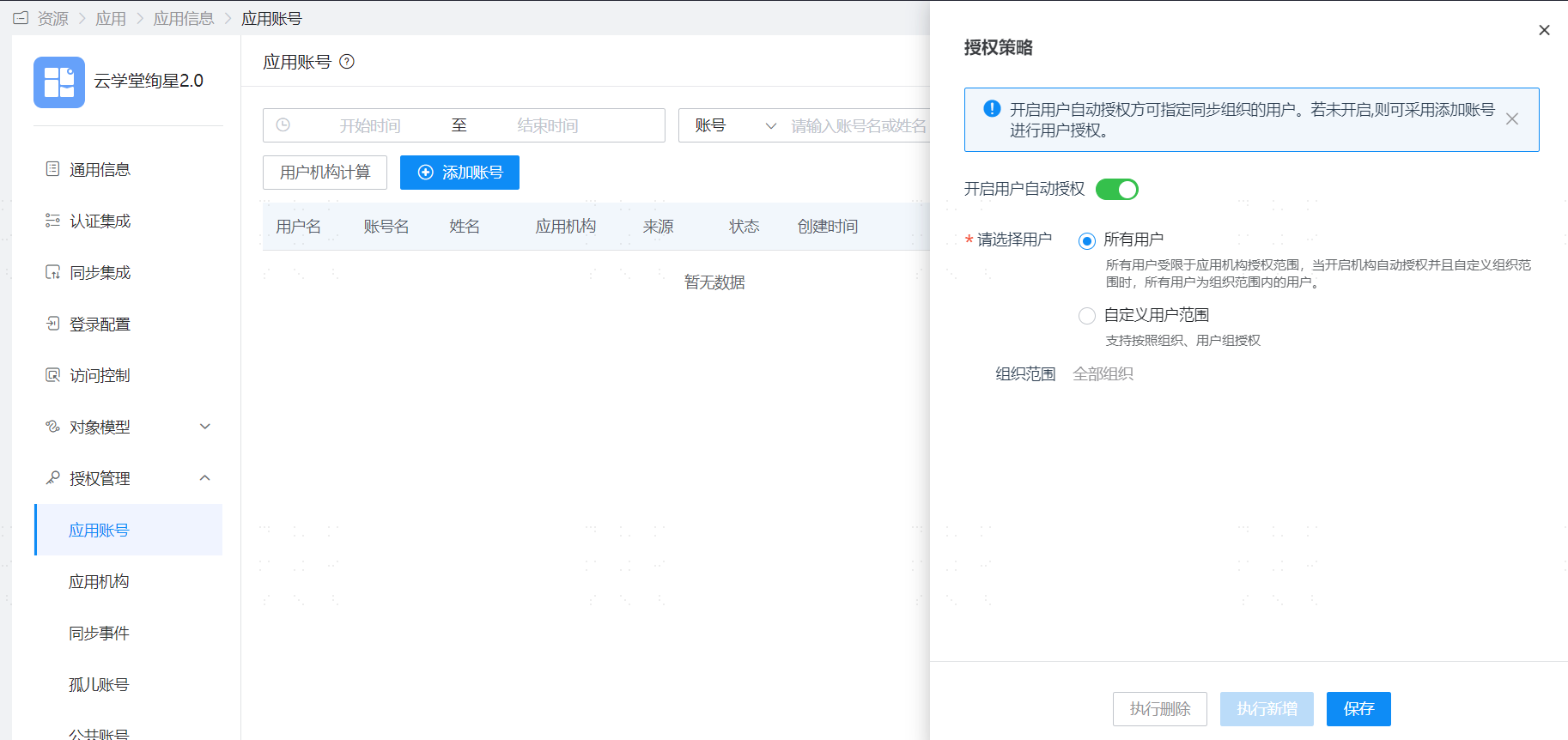
Task: Navigate to 资源 in the breadcrumb
Action: click(52, 18)
